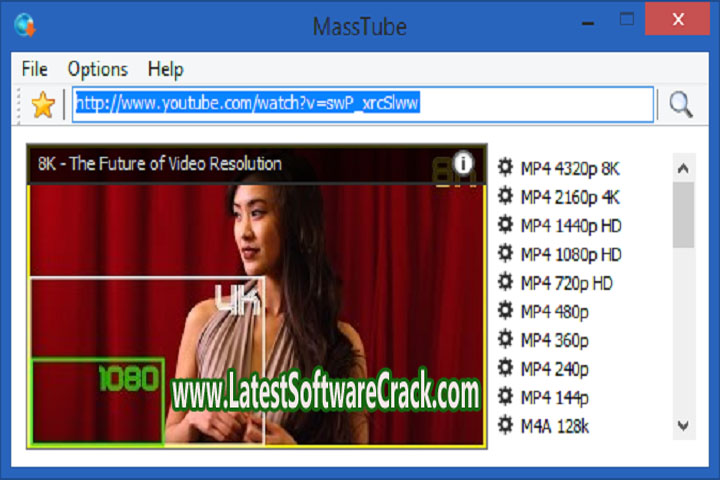Click gear icon beside MP4 1440p HD
720x480 pixels.
pos(506,225)
